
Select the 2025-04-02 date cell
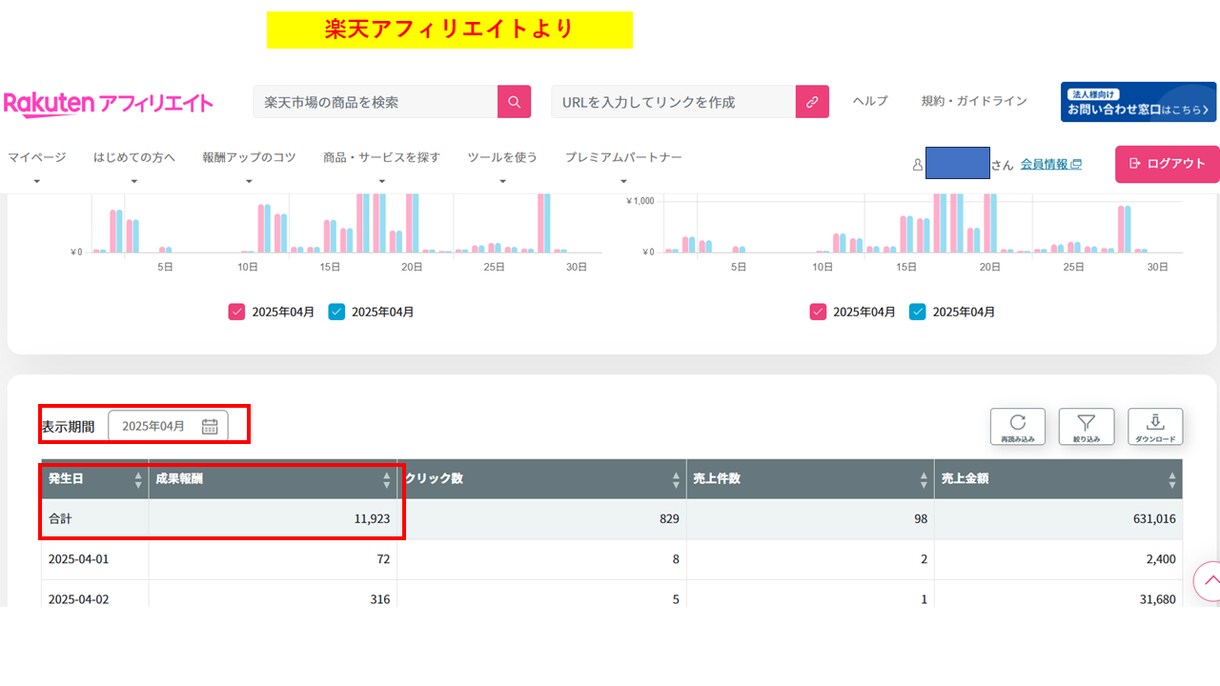click(79, 599)
